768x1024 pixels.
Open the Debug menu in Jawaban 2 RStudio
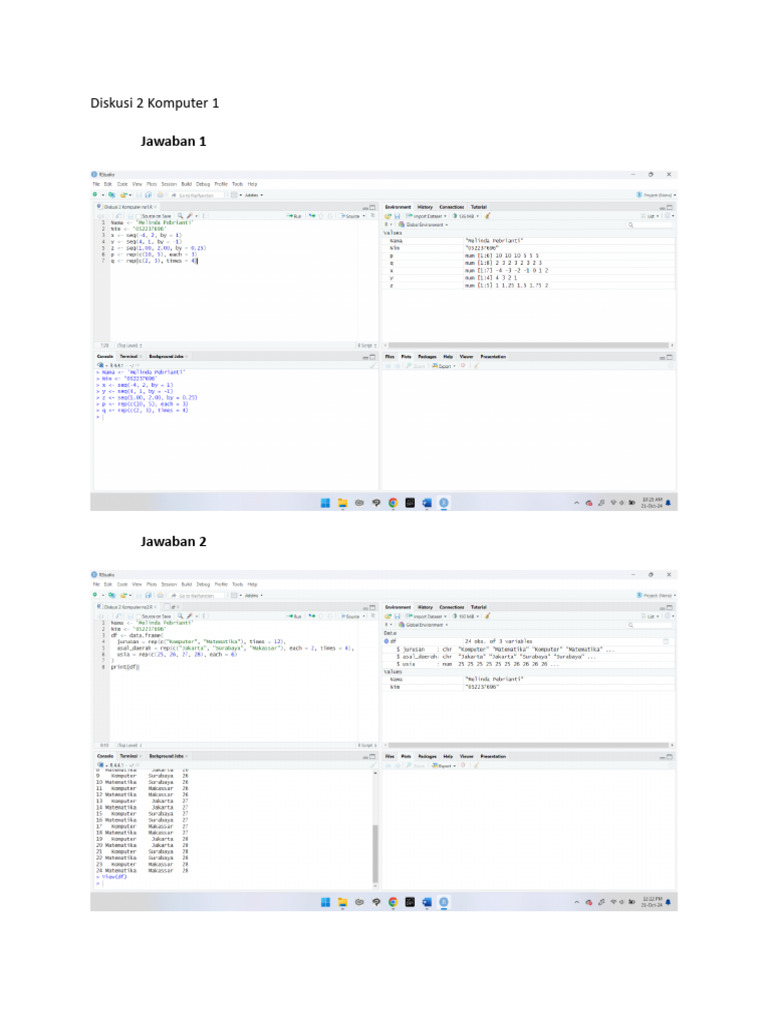click(x=203, y=584)
